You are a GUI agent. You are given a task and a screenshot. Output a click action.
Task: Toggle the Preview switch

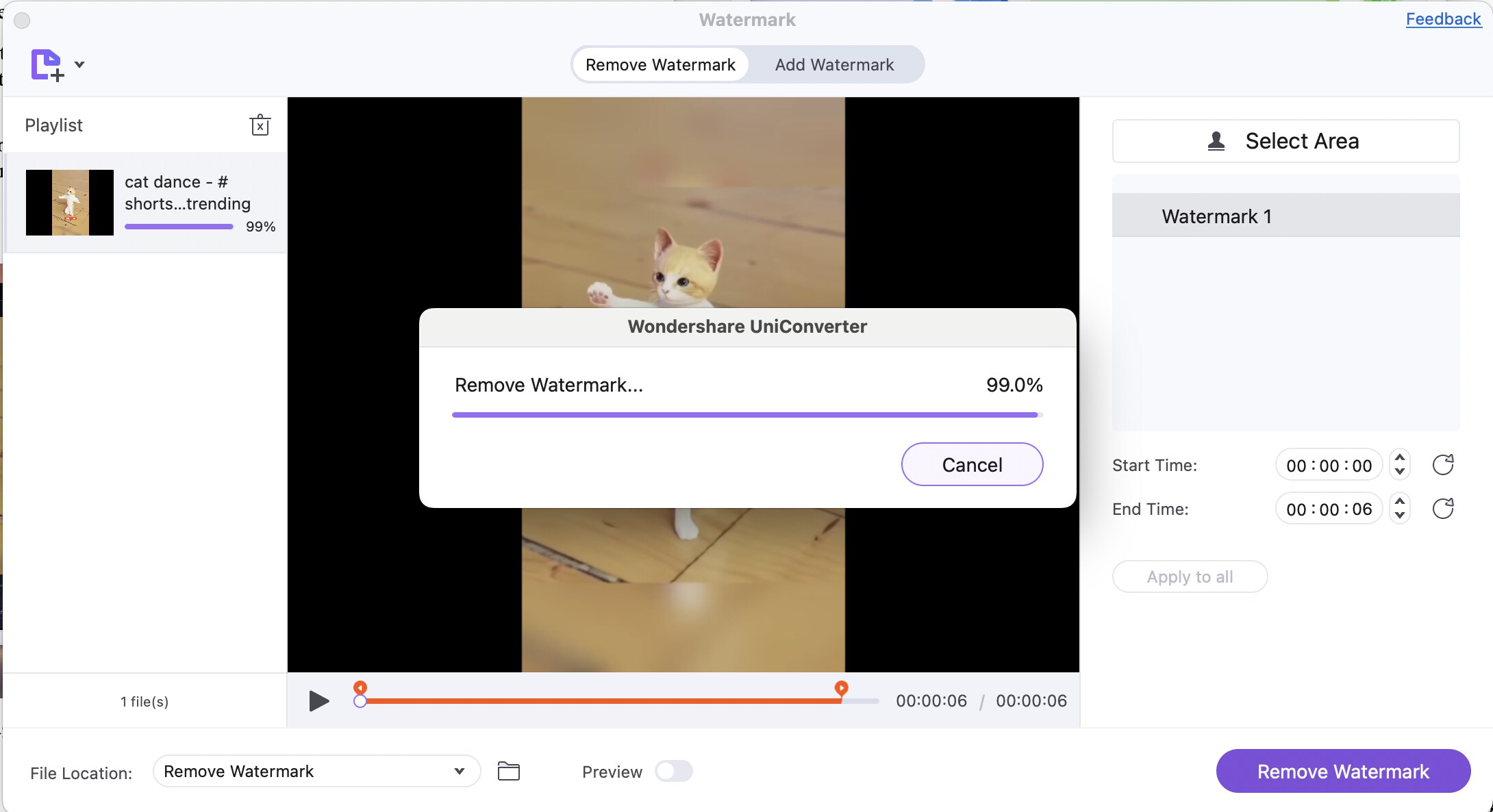[674, 772]
